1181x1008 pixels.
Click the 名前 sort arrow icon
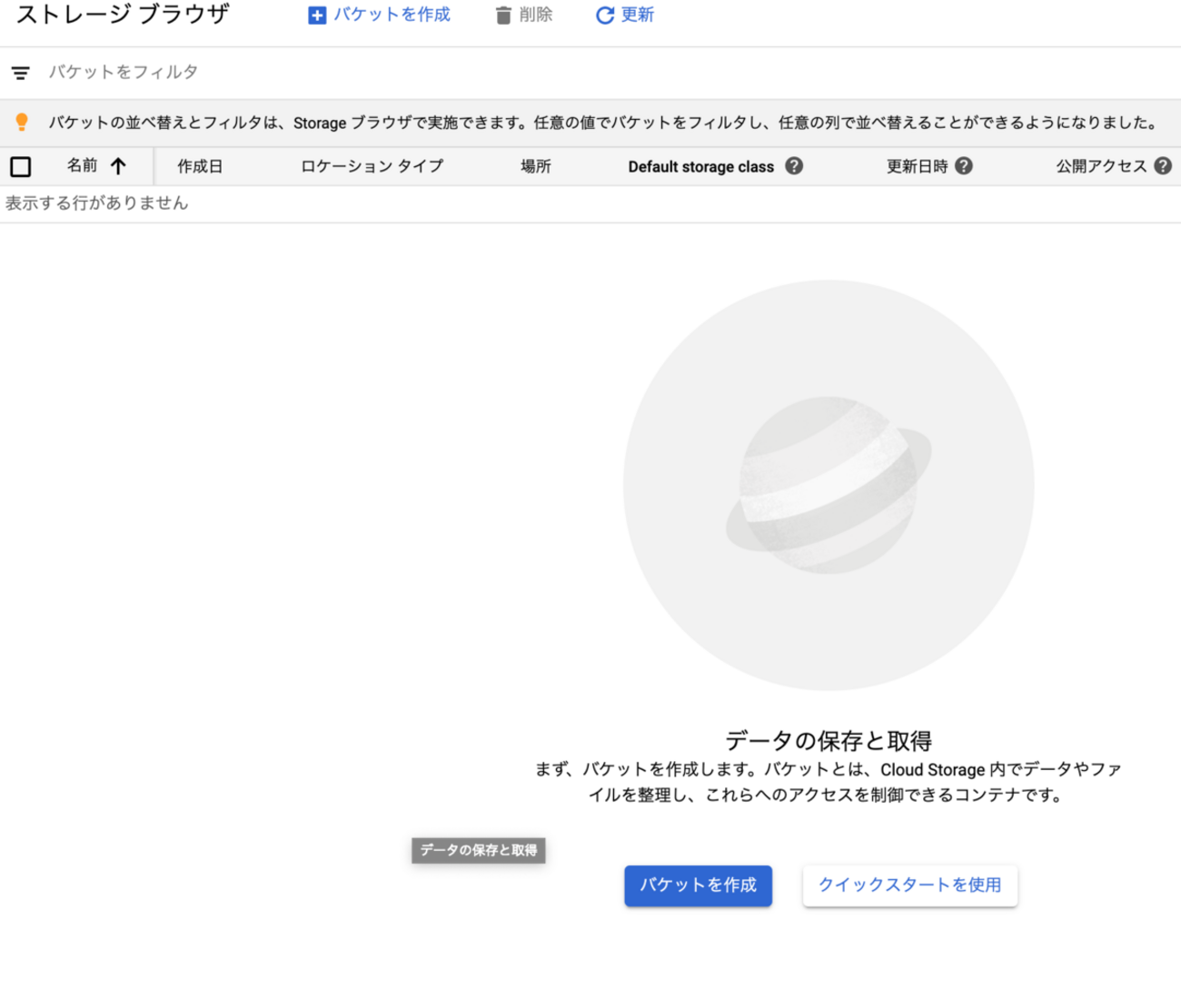pos(118,166)
